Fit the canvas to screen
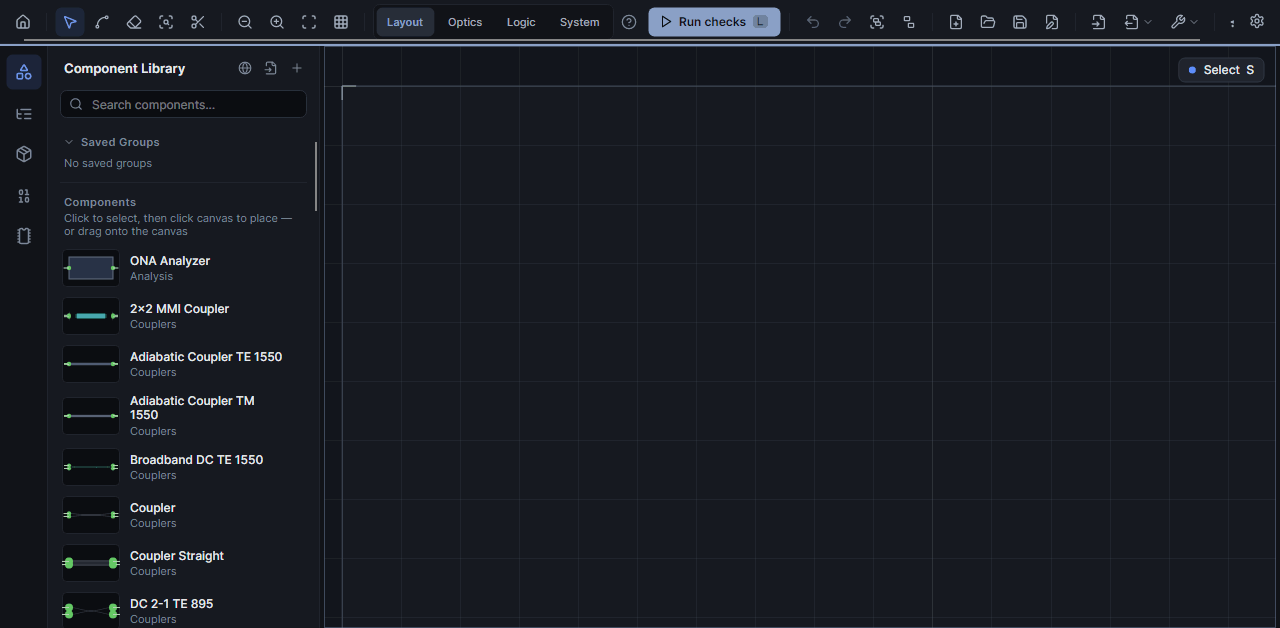 tap(309, 22)
